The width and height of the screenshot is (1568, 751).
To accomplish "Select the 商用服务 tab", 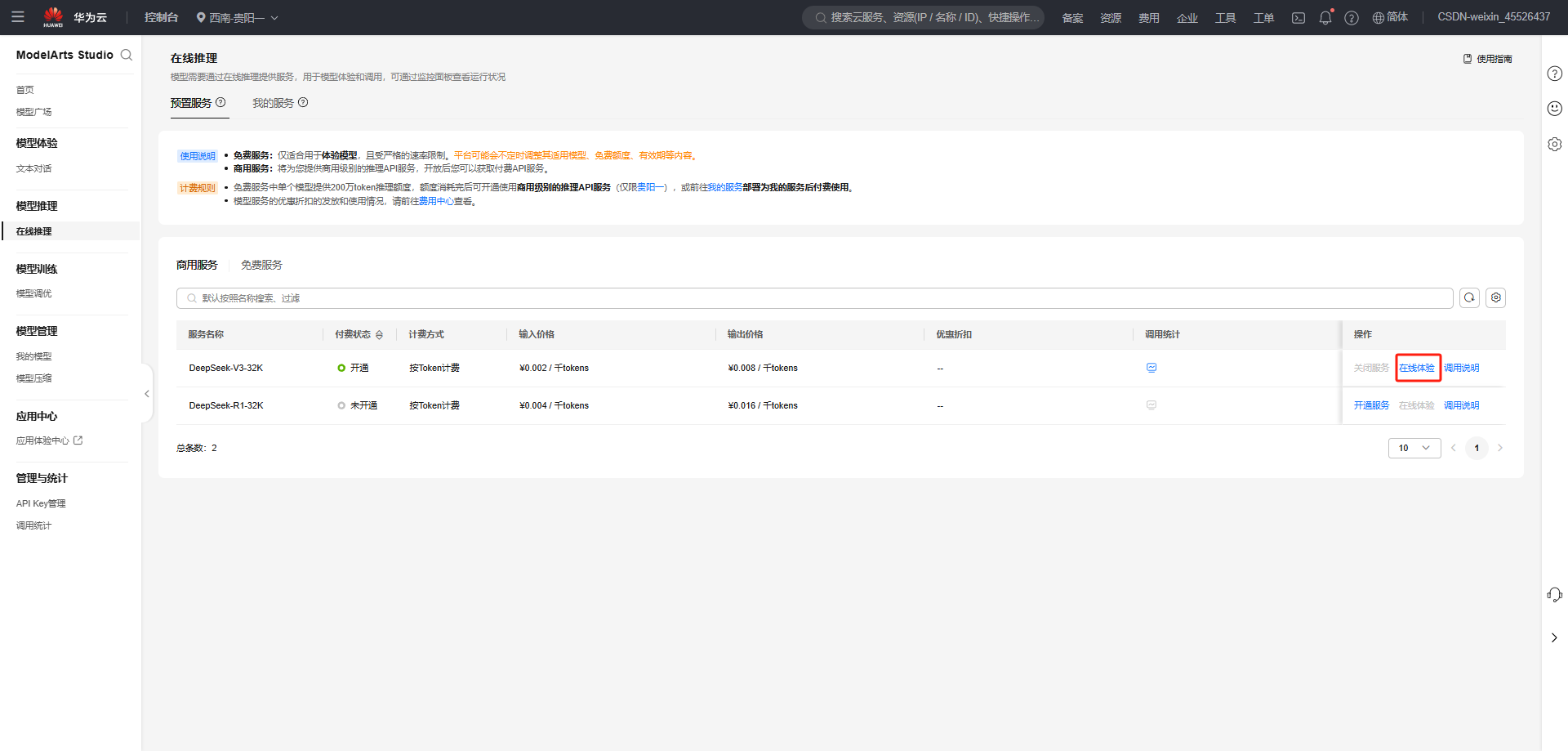I will tap(197, 265).
